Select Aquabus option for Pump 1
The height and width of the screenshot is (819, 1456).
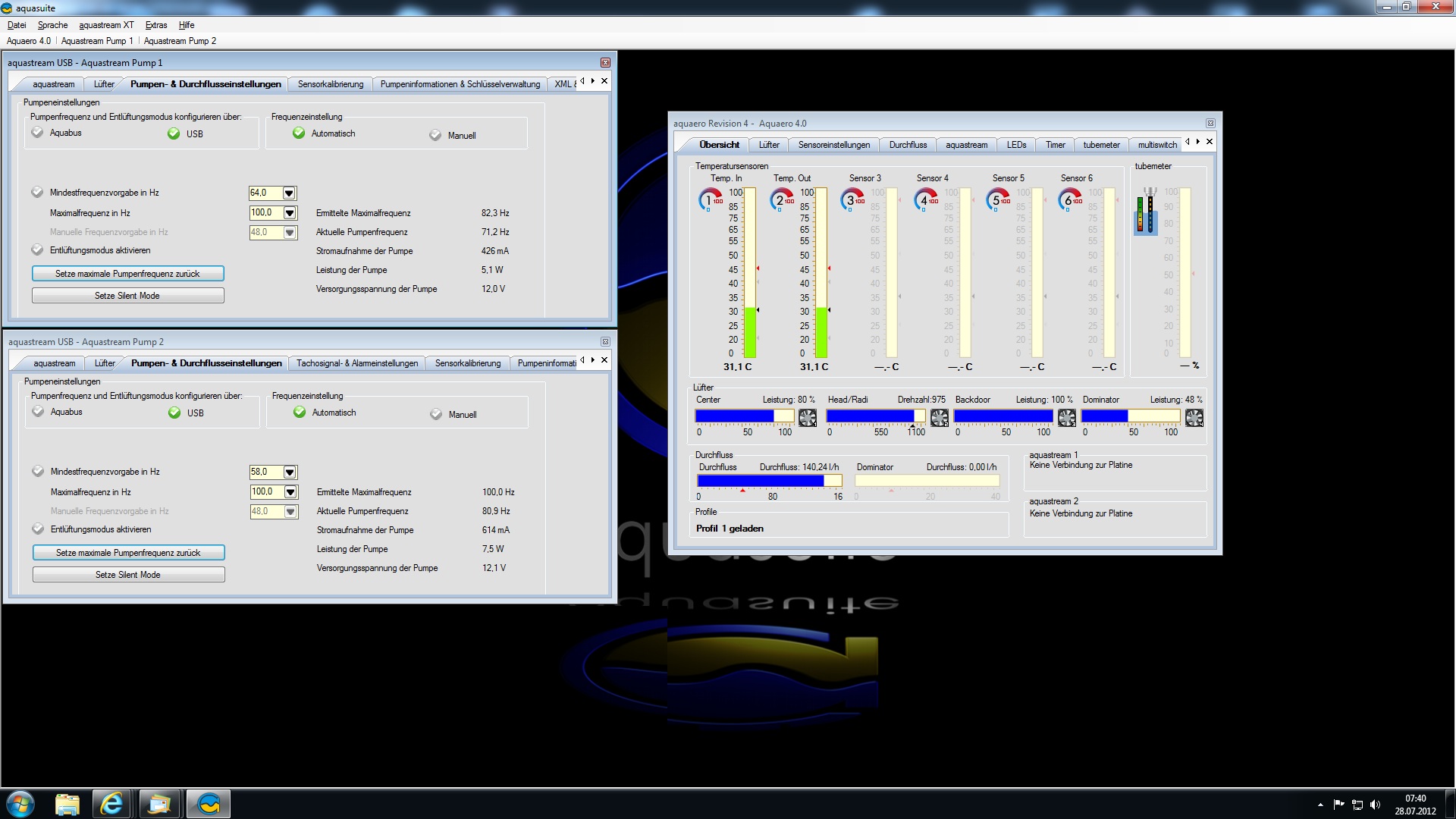(38, 133)
